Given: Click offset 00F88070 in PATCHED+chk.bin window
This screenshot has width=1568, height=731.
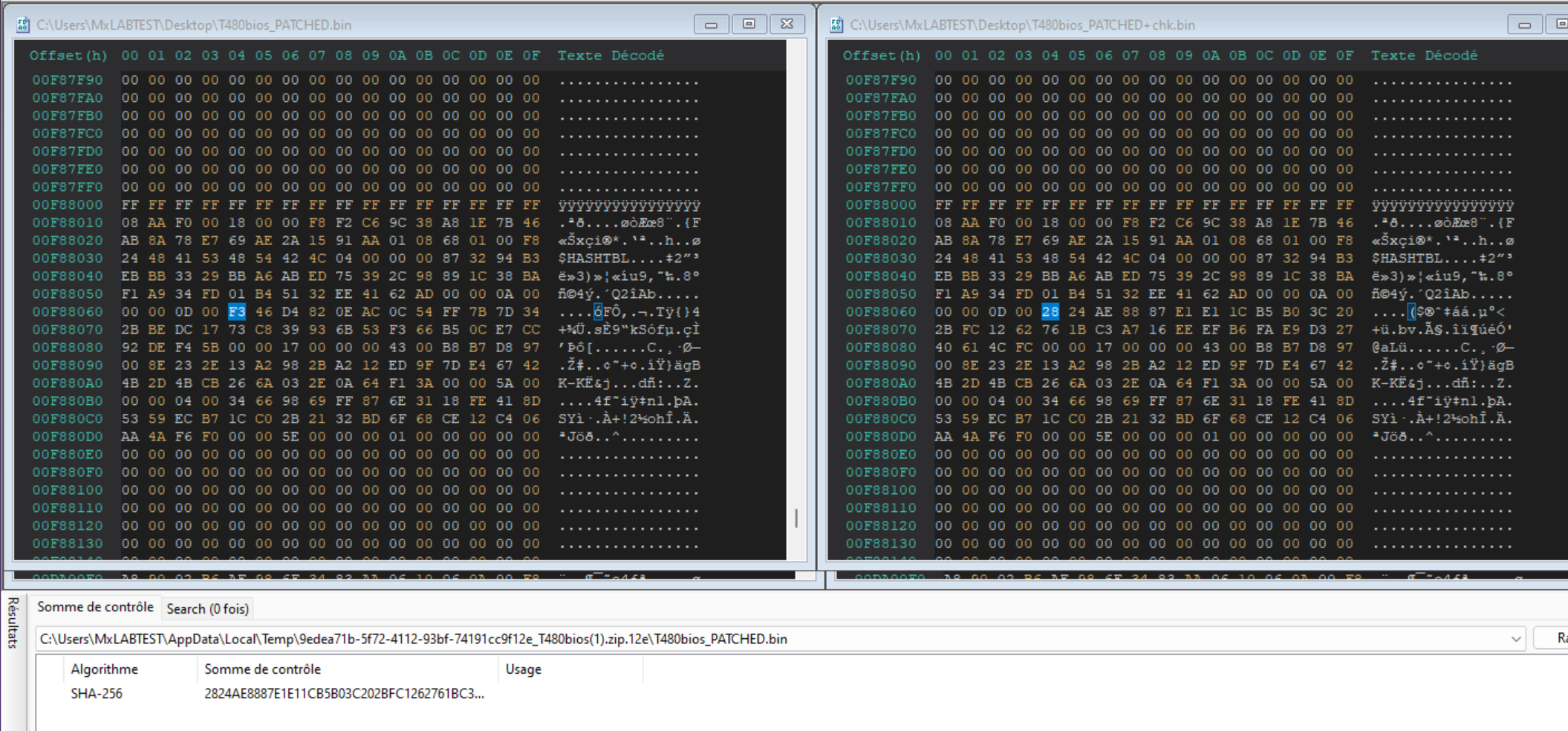Looking at the screenshot, I should [881, 330].
